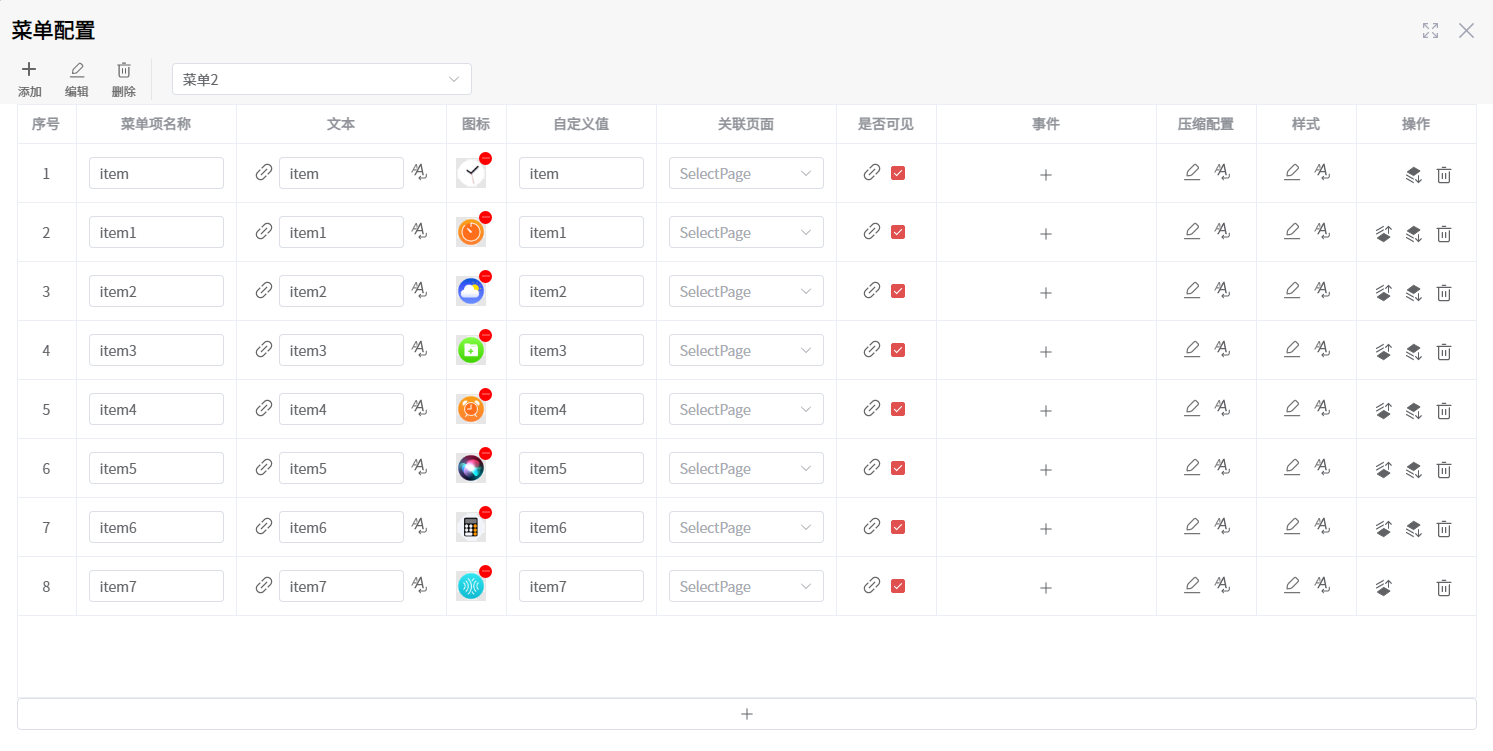This screenshot has width=1493, height=751.
Task: Click the 删除 (delete) trash toolbar icon
Action: (124, 79)
